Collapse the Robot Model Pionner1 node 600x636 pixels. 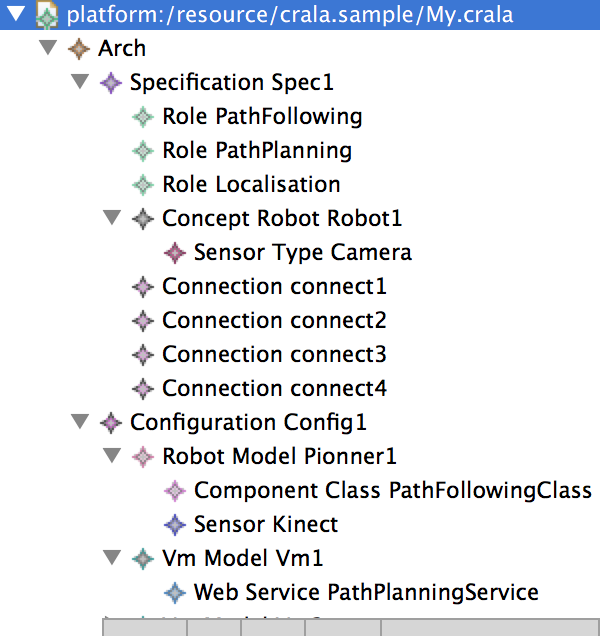click(112, 456)
